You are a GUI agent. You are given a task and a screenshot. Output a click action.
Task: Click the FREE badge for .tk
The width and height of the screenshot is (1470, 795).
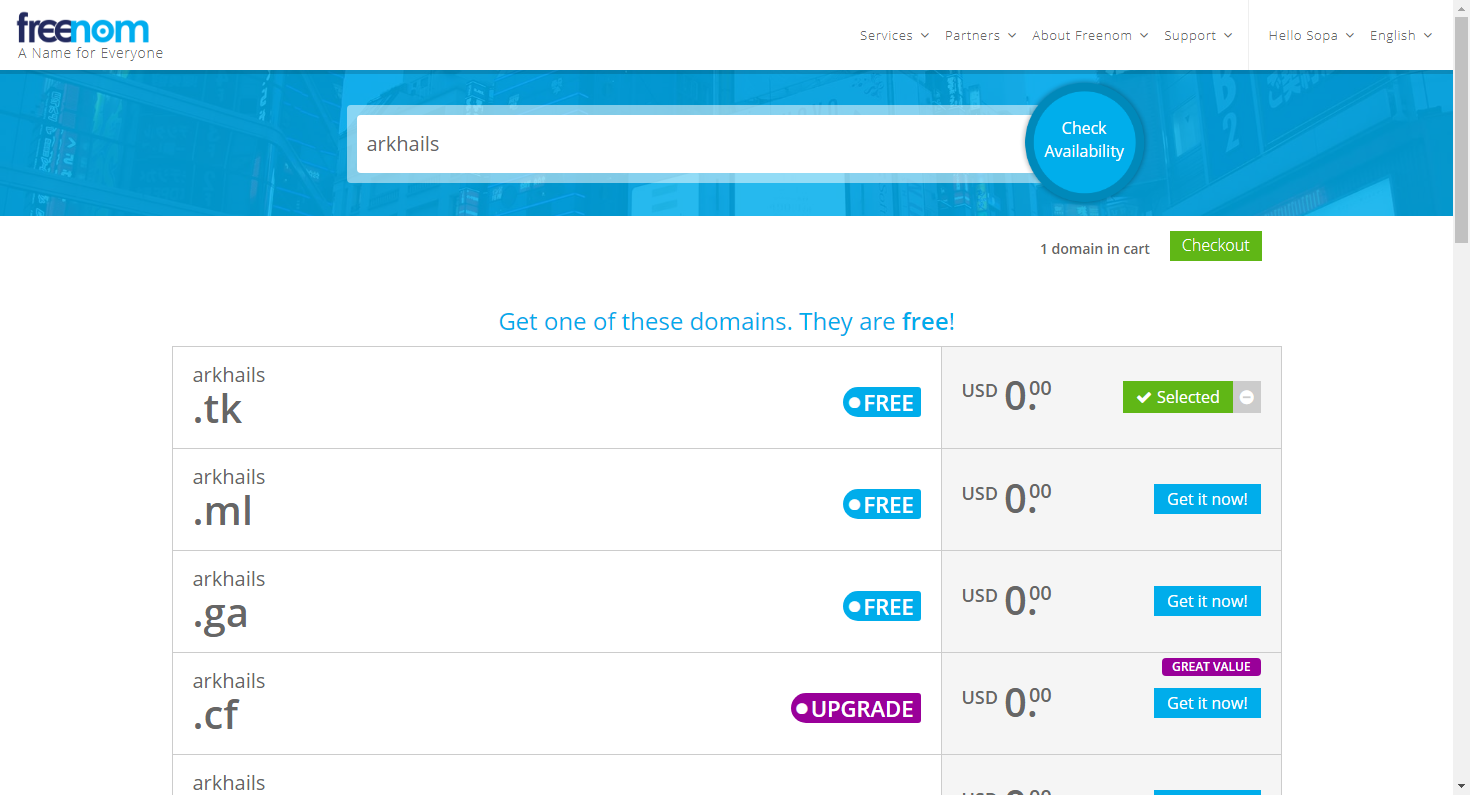click(x=882, y=403)
